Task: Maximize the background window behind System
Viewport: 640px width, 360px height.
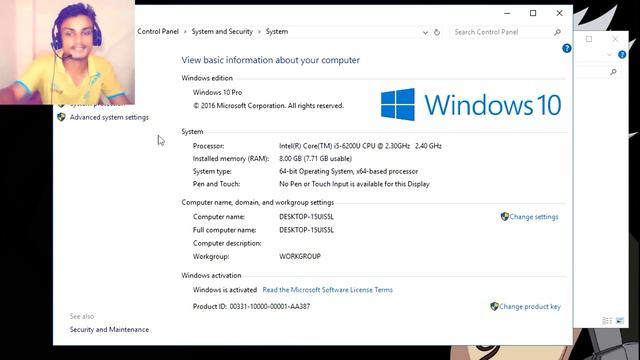Action: click(x=589, y=39)
